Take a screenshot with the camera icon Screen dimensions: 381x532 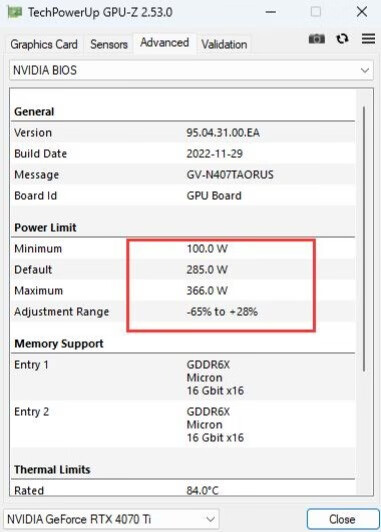[316, 39]
